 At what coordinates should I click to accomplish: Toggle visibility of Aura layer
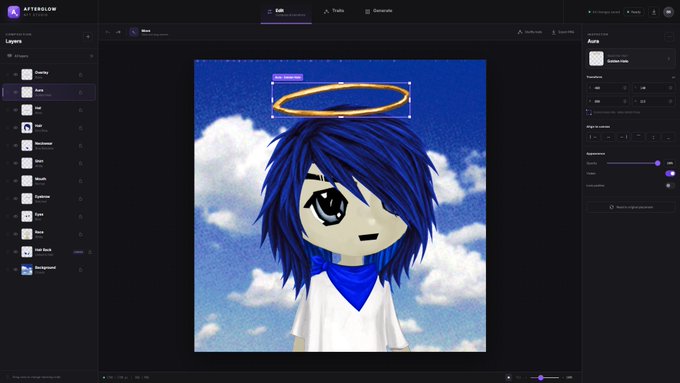click(16, 92)
